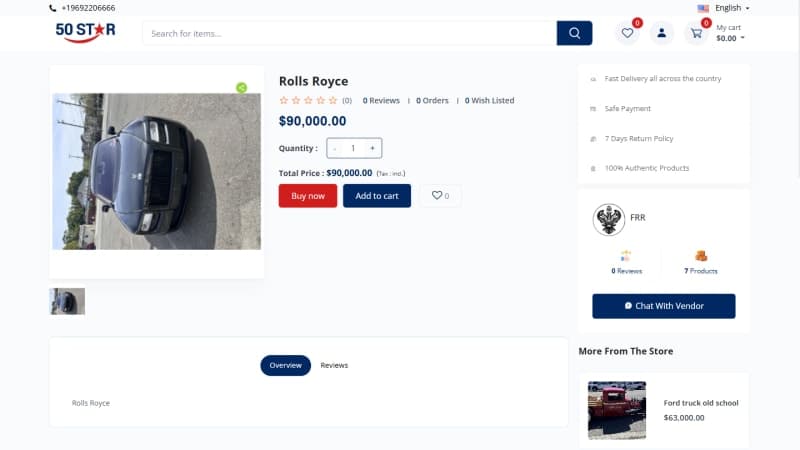Image resolution: width=800 pixels, height=450 pixels.
Task: Click the vendor 7 Products icon
Action: [x=701, y=256]
